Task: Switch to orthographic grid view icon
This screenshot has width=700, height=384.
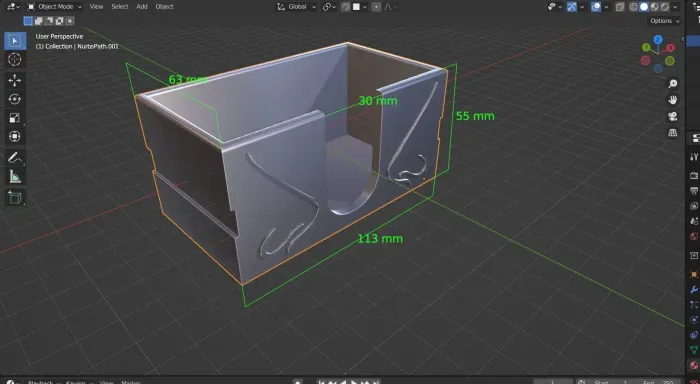Action: click(x=673, y=133)
